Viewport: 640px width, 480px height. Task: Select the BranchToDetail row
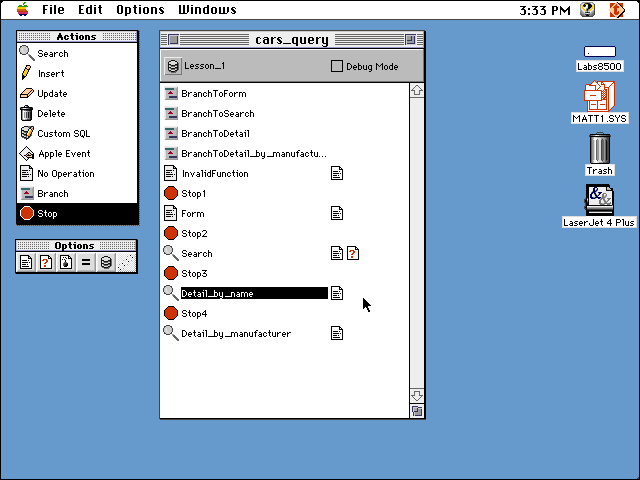pyautogui.click(x=215, y=133)
